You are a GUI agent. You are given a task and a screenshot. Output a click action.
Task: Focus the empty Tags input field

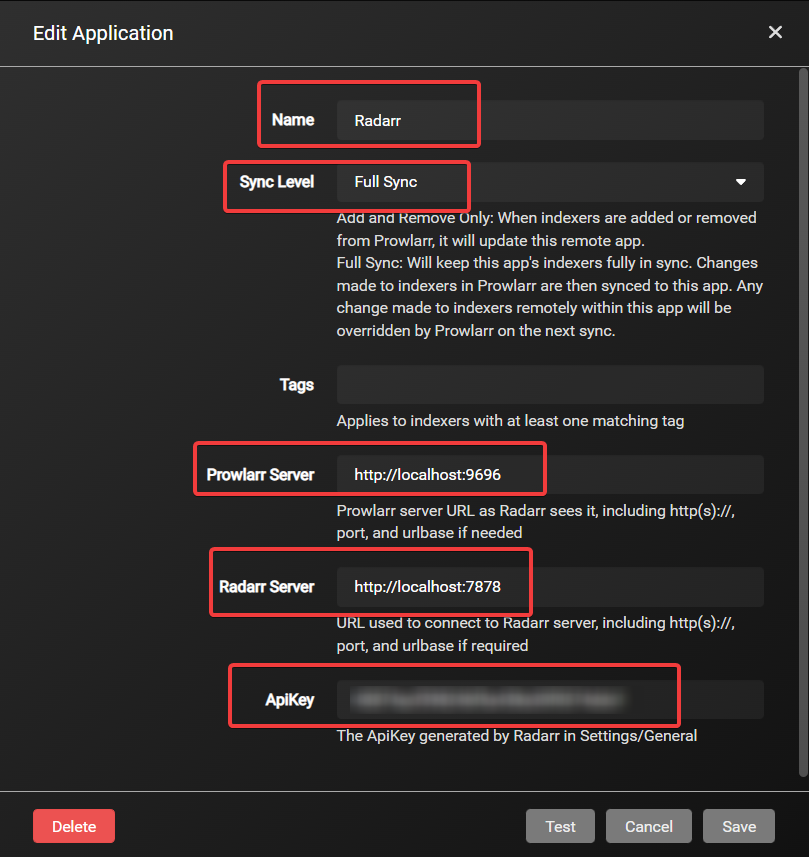tap(550, 385)
